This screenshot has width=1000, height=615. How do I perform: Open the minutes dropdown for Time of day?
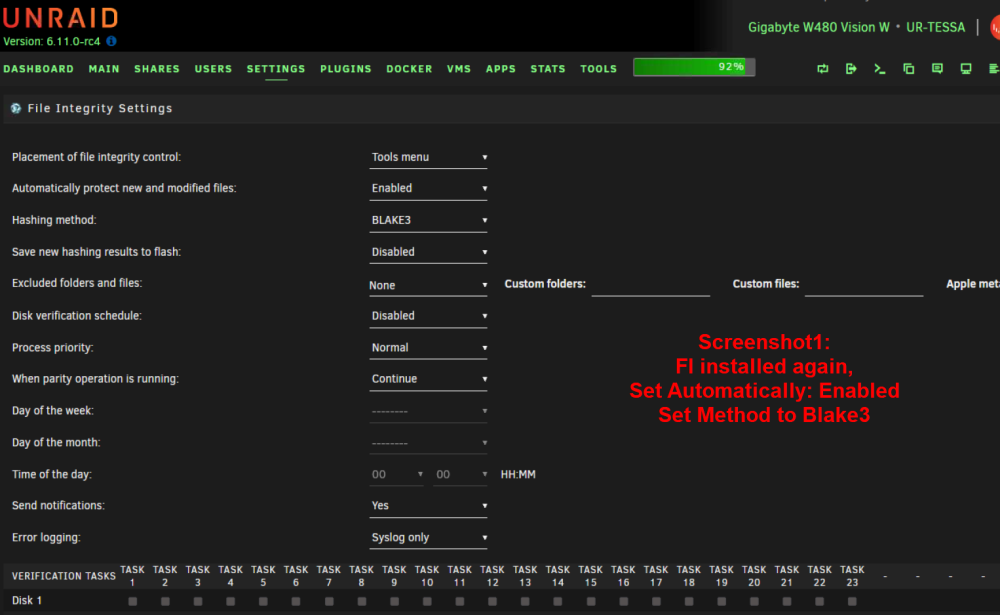pyautogui.click(x=460, y=475)
